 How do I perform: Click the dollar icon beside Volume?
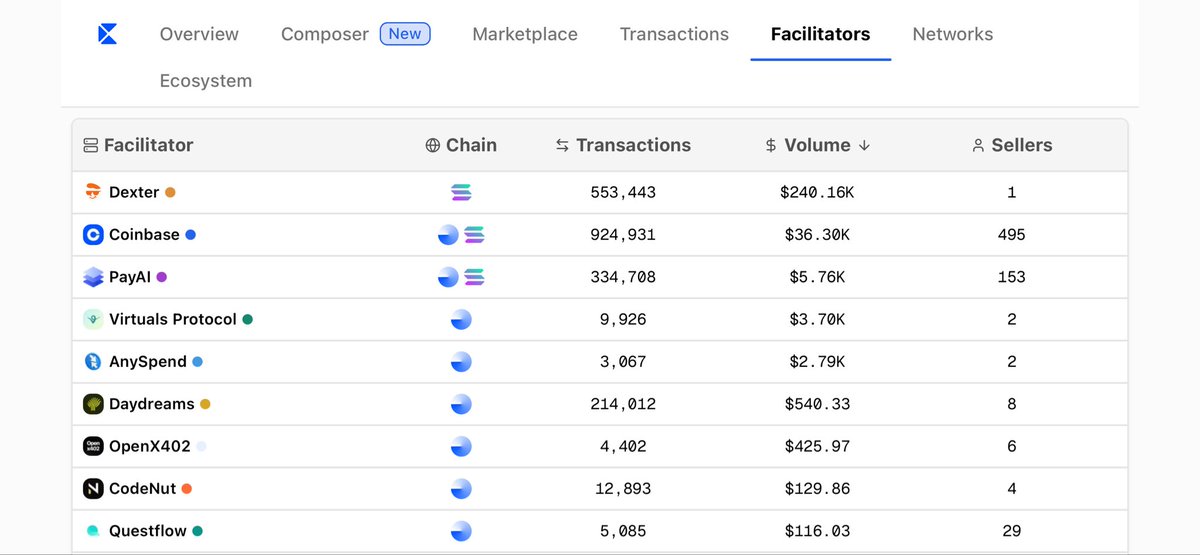click(770, 145)
